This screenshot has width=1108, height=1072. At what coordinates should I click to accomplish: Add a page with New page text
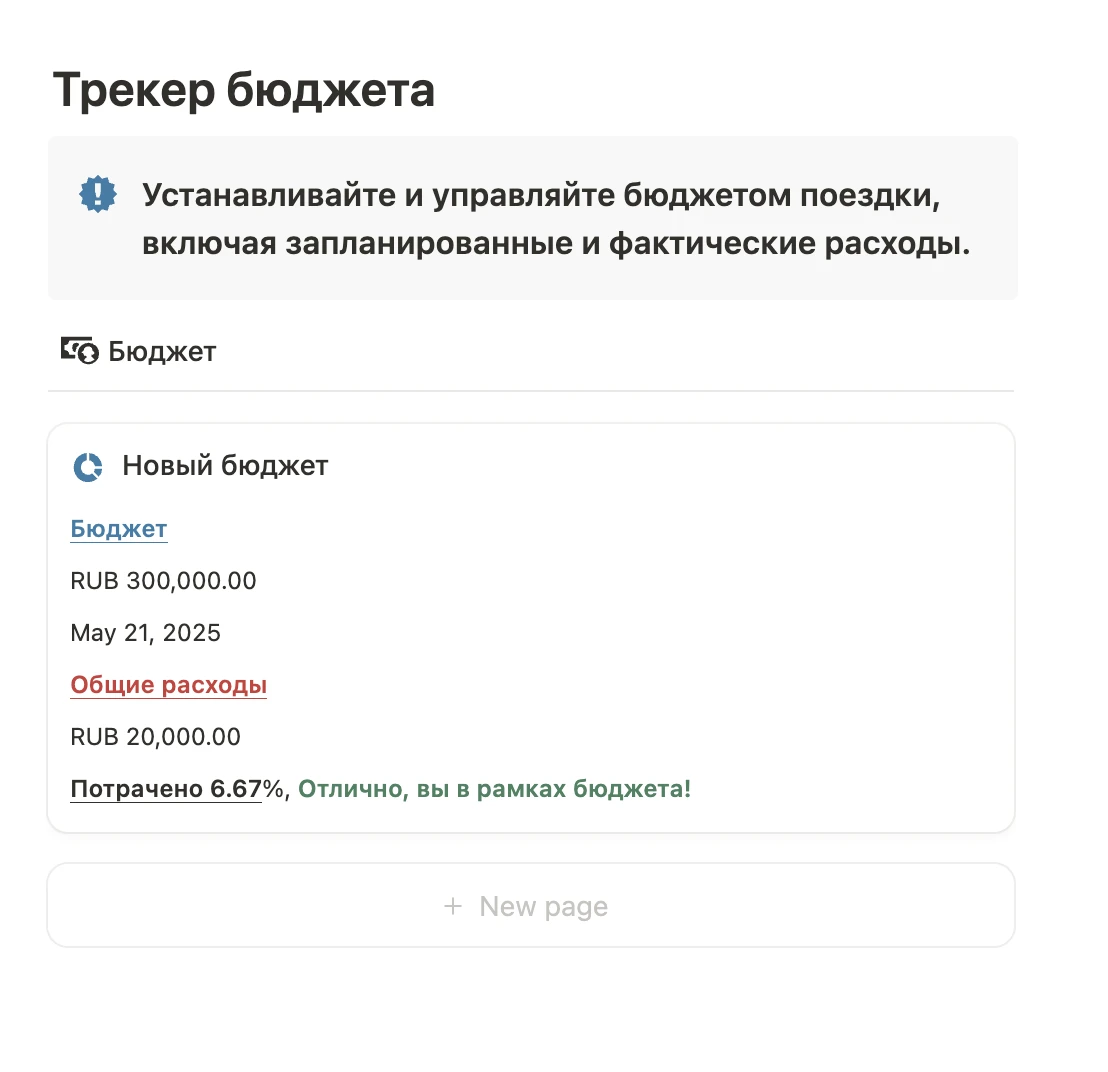click(x=543, y=906)
